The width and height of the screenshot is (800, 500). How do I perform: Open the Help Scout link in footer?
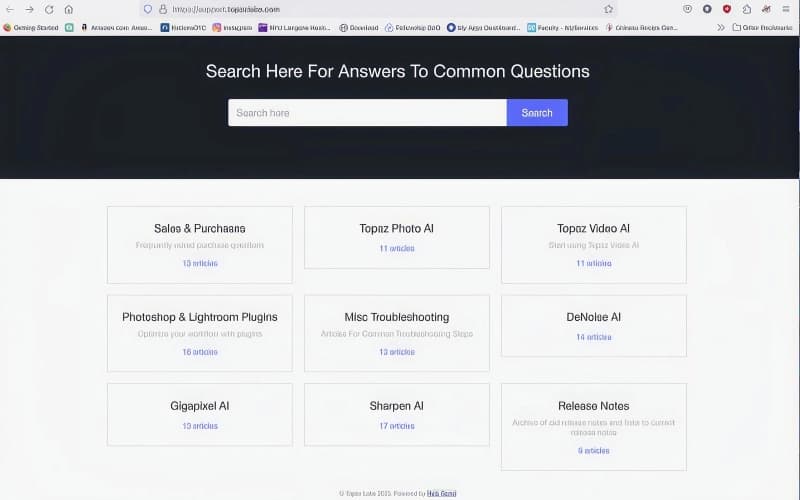click(441, 493)
